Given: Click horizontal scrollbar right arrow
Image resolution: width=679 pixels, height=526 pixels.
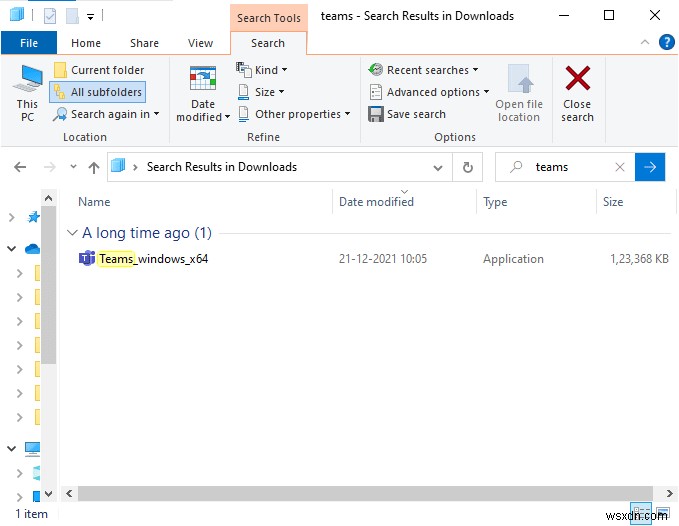Looking at the screenshot, I should click(x=669, y=494).
